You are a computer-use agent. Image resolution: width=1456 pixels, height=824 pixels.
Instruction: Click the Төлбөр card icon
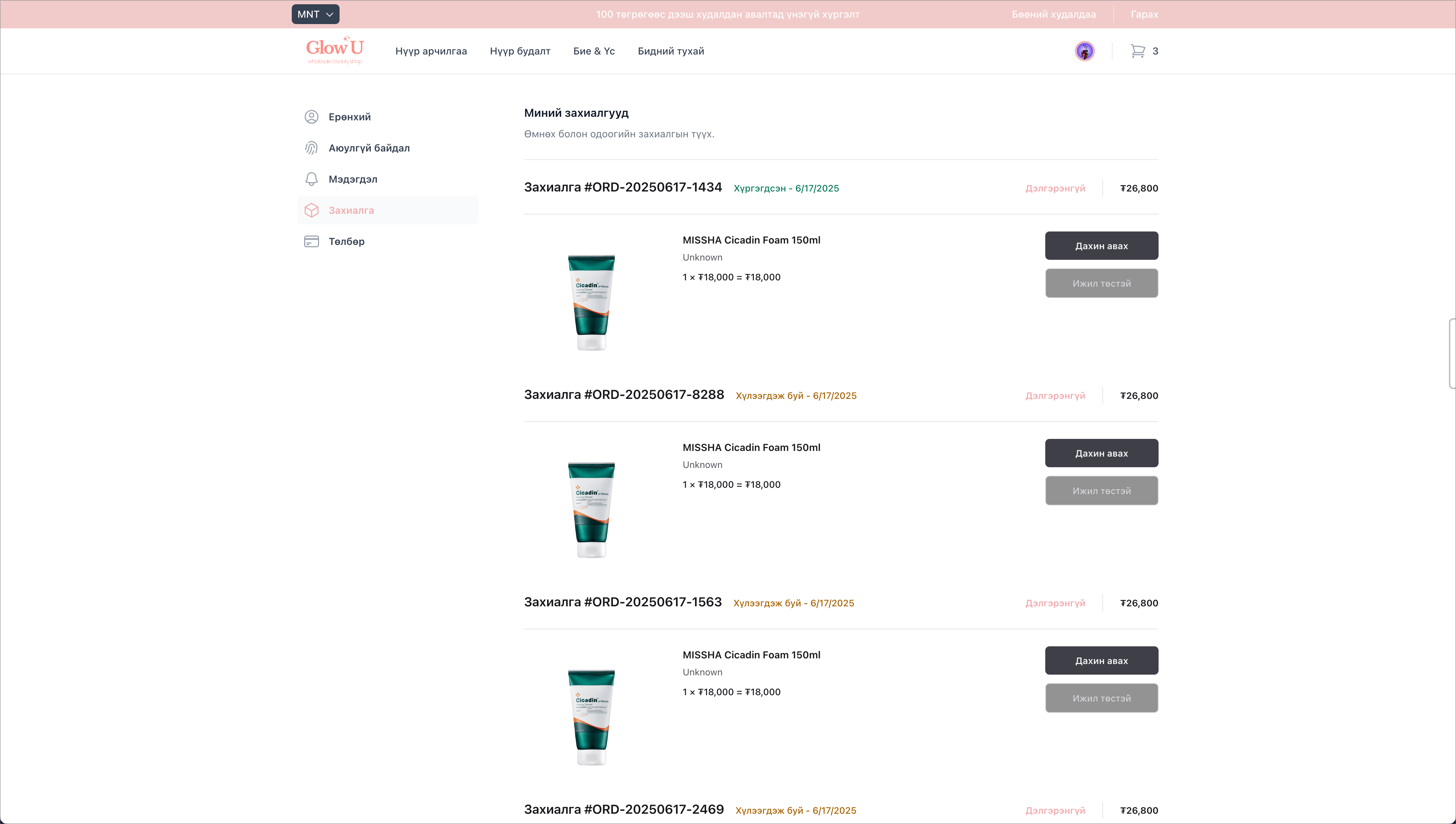311,241
